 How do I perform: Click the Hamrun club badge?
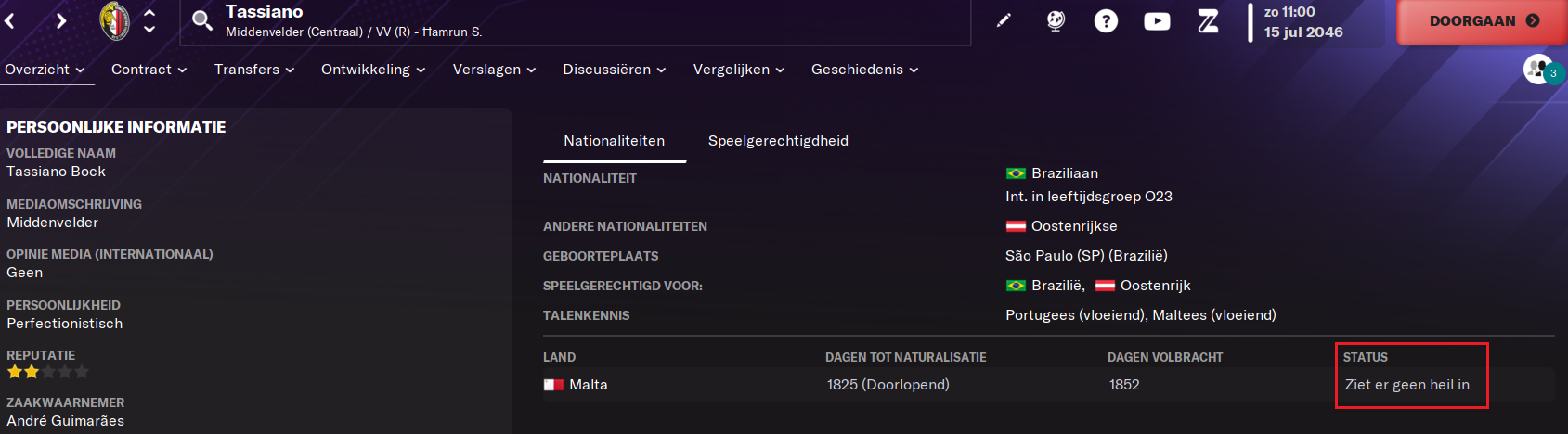point(115,20)
